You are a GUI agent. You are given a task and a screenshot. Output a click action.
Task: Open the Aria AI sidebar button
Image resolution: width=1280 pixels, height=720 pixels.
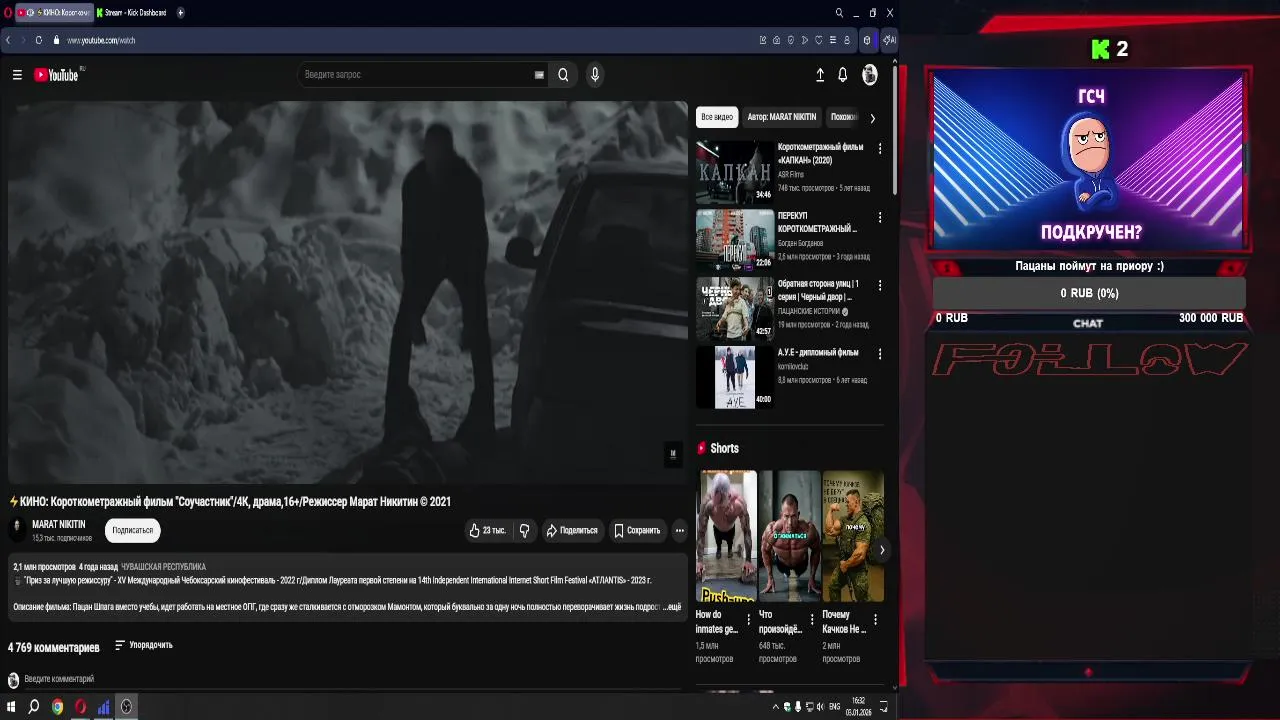pyautogui.click(x=888, y=40)
